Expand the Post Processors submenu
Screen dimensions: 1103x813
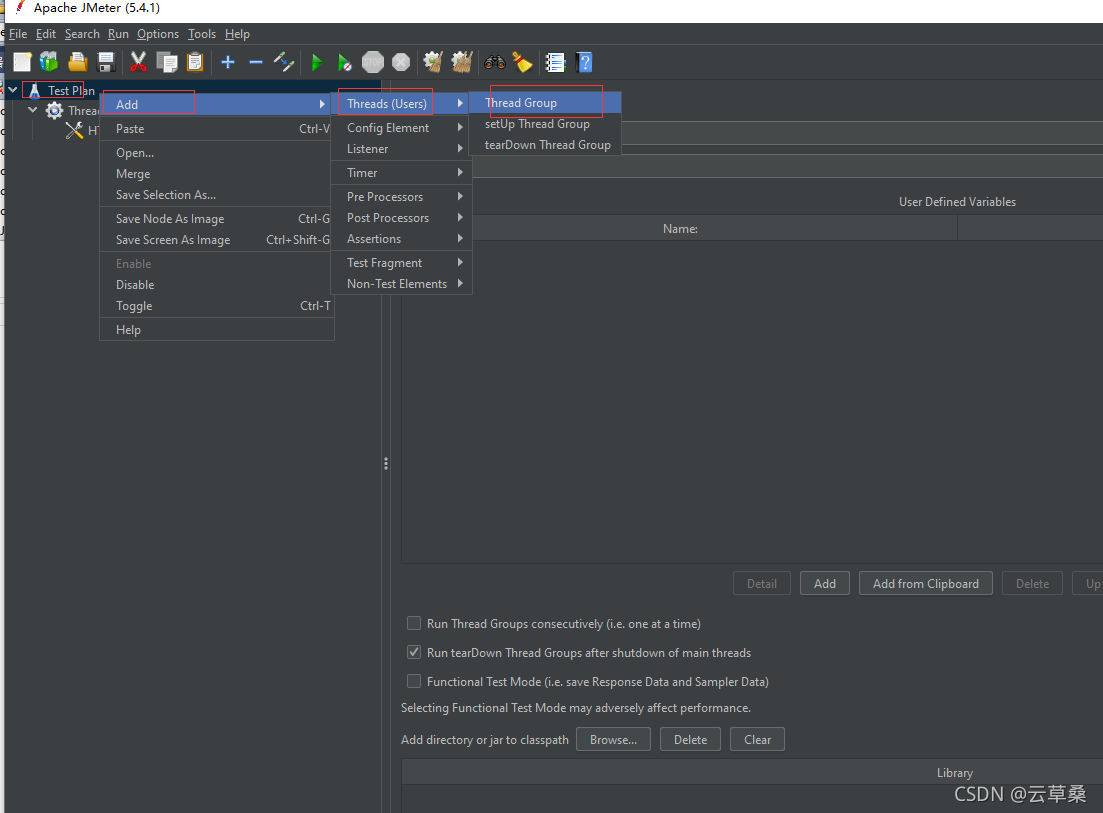402,217
